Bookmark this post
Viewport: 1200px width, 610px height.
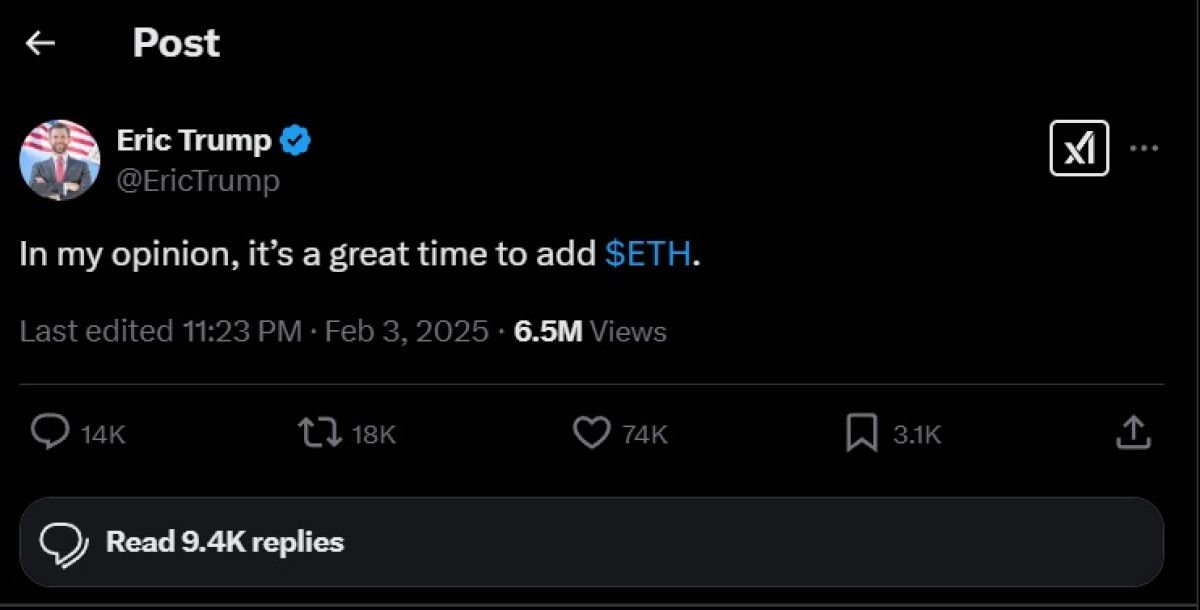click(x=861, y=433)
